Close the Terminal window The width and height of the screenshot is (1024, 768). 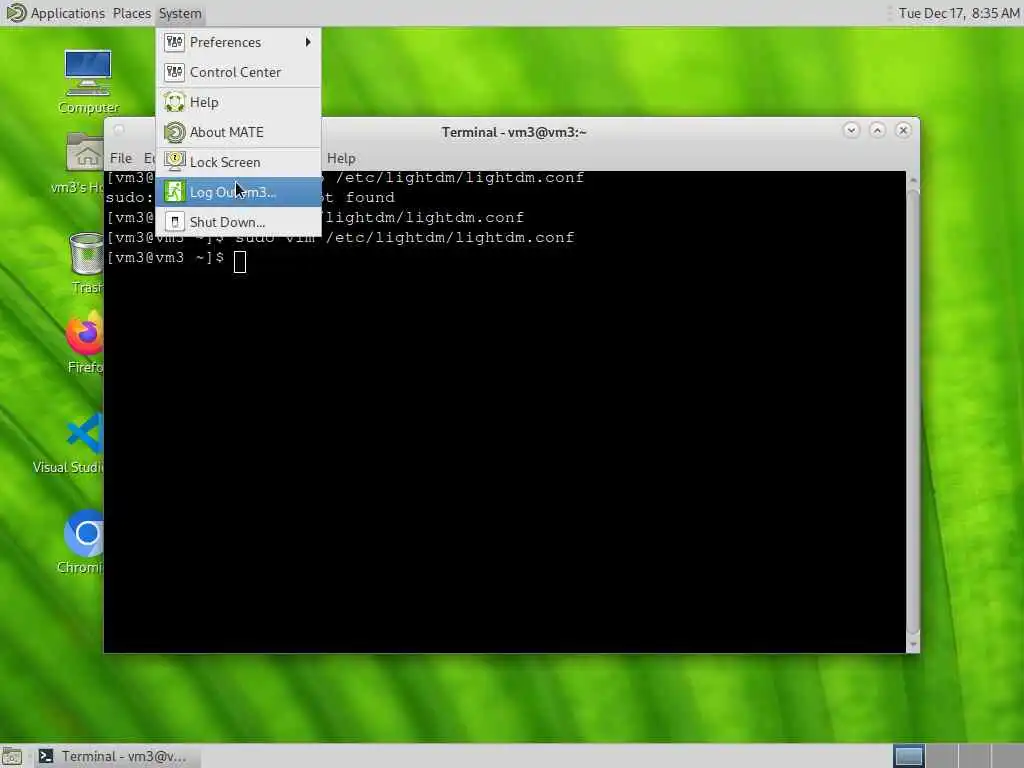tap(903, 131)
